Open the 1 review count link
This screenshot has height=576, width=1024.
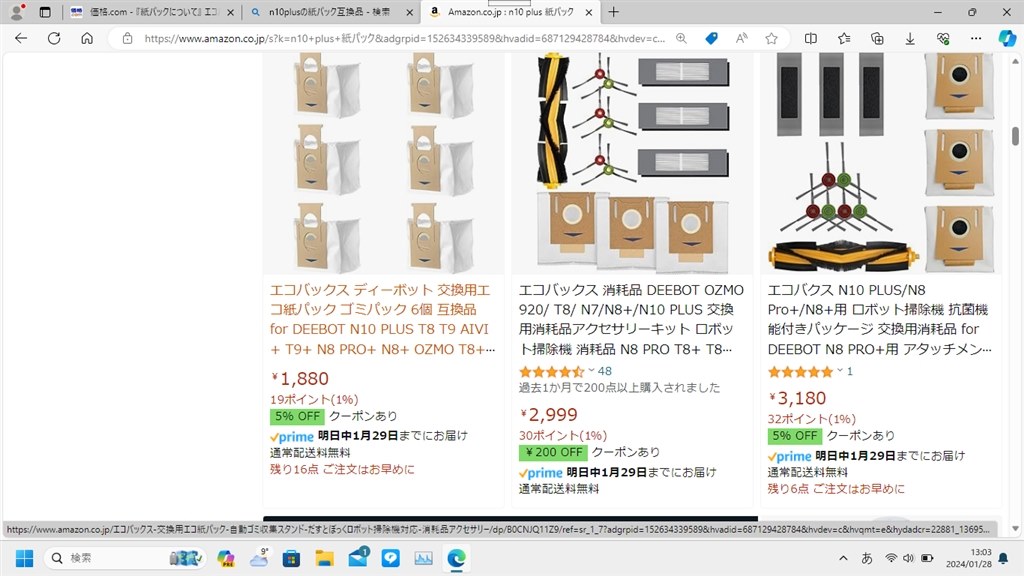pos(850,371)
